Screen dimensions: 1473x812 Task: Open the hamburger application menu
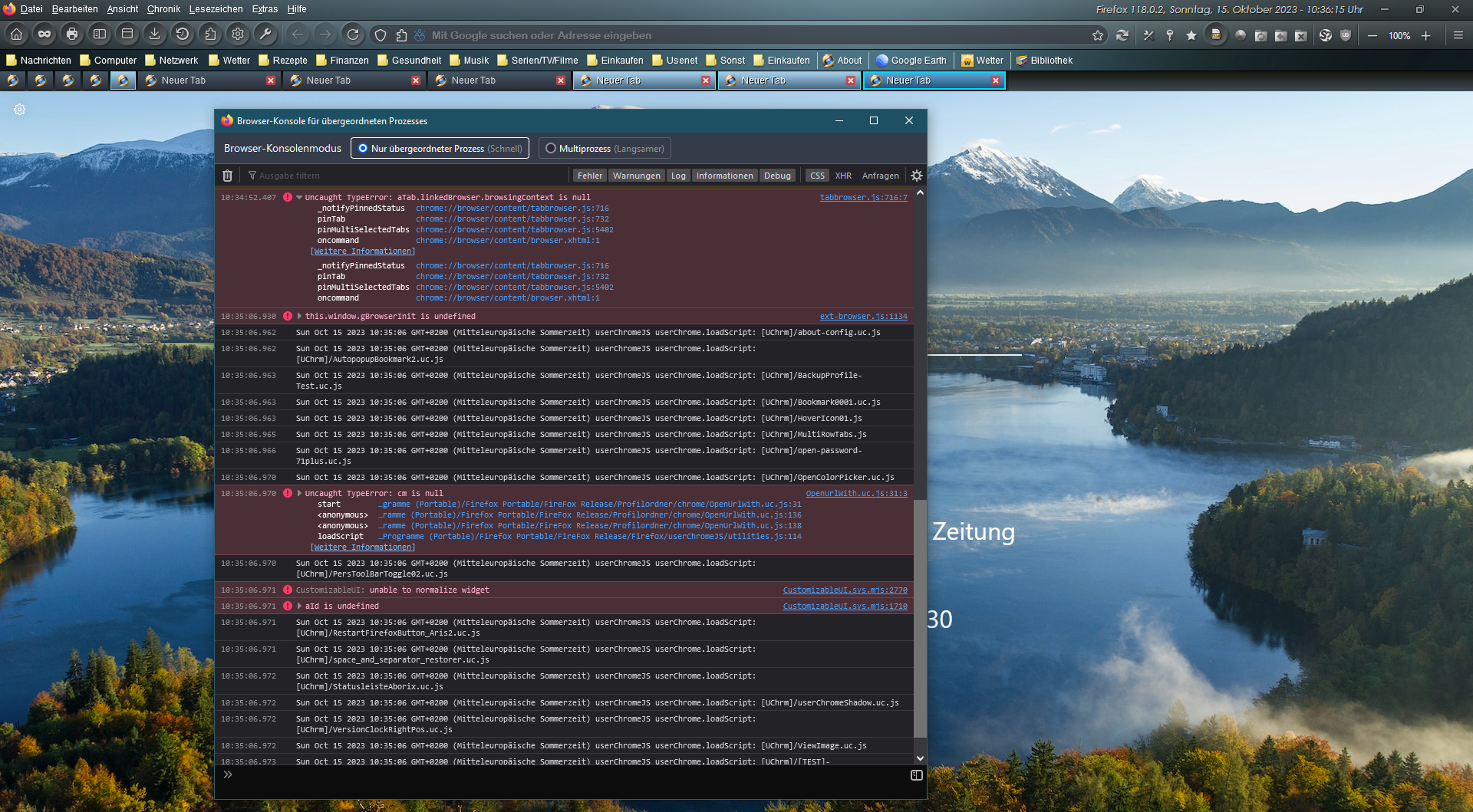pos(1458,35)
